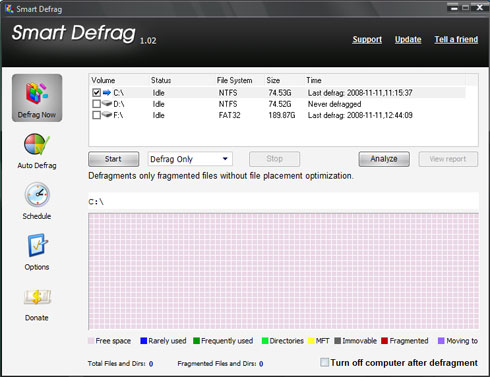Image resolution: width=490 pixels, height=377 pixels.
Task: Click the blue Rarely used legend swatch
Action: [144, 341]
